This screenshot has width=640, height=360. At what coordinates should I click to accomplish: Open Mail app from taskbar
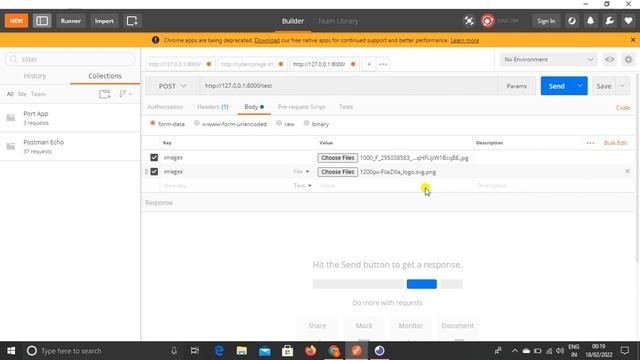coord(264,351)
